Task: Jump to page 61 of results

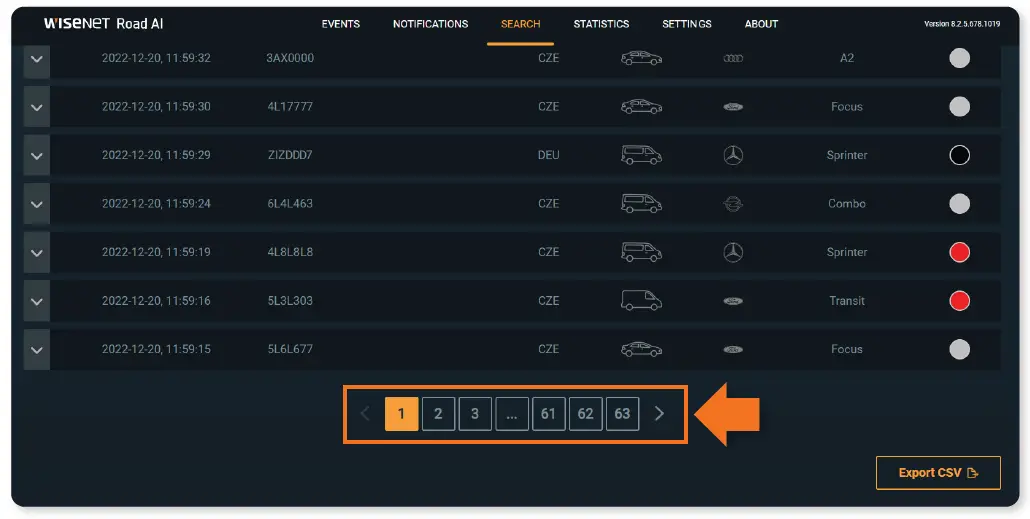Action: point(549,414)
